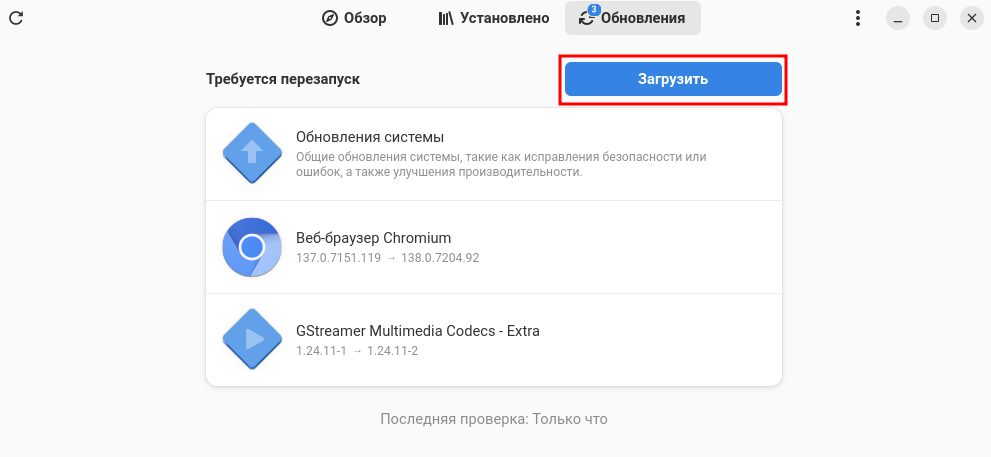Open the three-dot main menu
This screenshot has height=457, width=991.
[857, 18]
